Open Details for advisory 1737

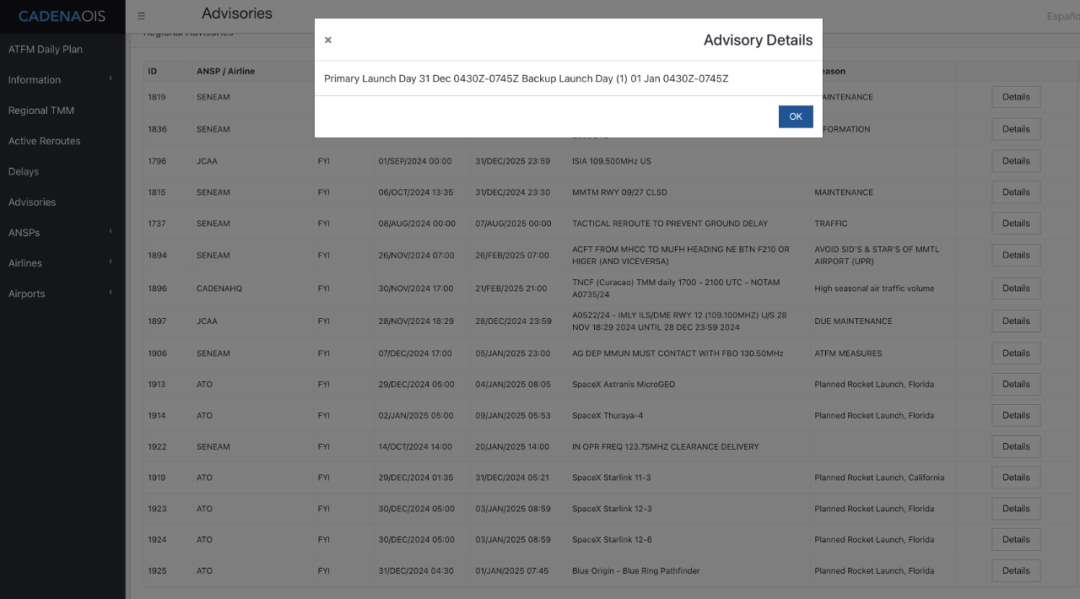pos(1015,223)
